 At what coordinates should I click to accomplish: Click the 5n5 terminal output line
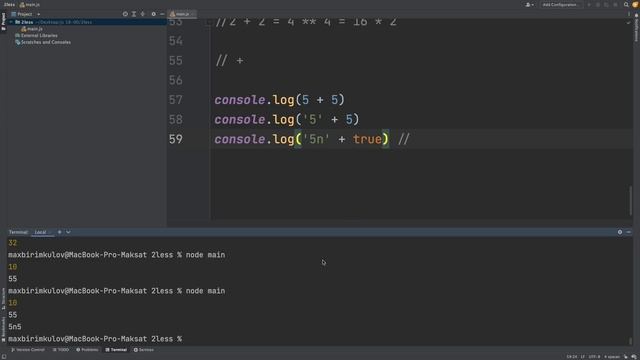[x=15, y=327]
